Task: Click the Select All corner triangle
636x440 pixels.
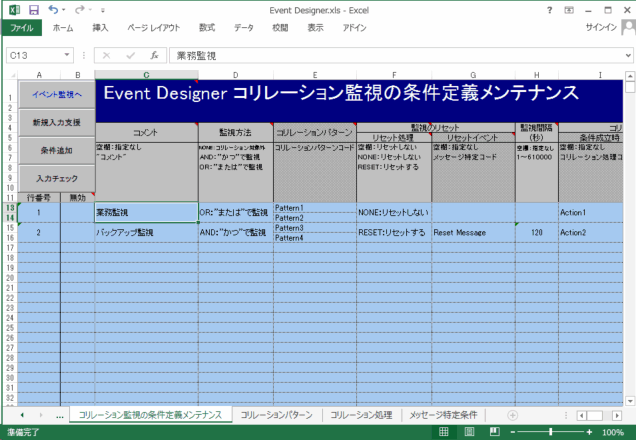Action: tap(12, 75)
